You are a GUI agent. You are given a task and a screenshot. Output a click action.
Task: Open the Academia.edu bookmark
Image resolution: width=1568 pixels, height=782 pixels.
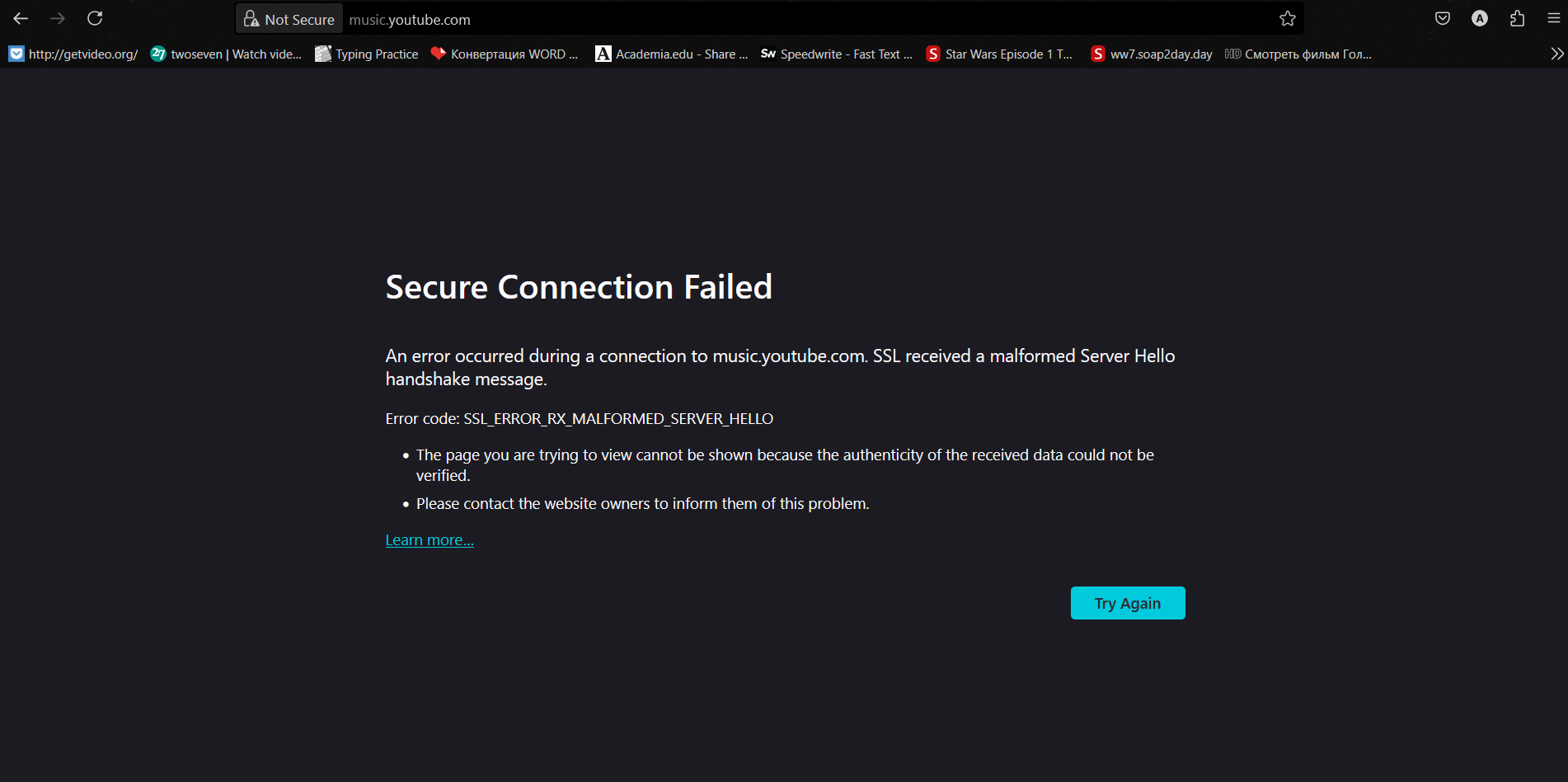(x=672, y=54)
